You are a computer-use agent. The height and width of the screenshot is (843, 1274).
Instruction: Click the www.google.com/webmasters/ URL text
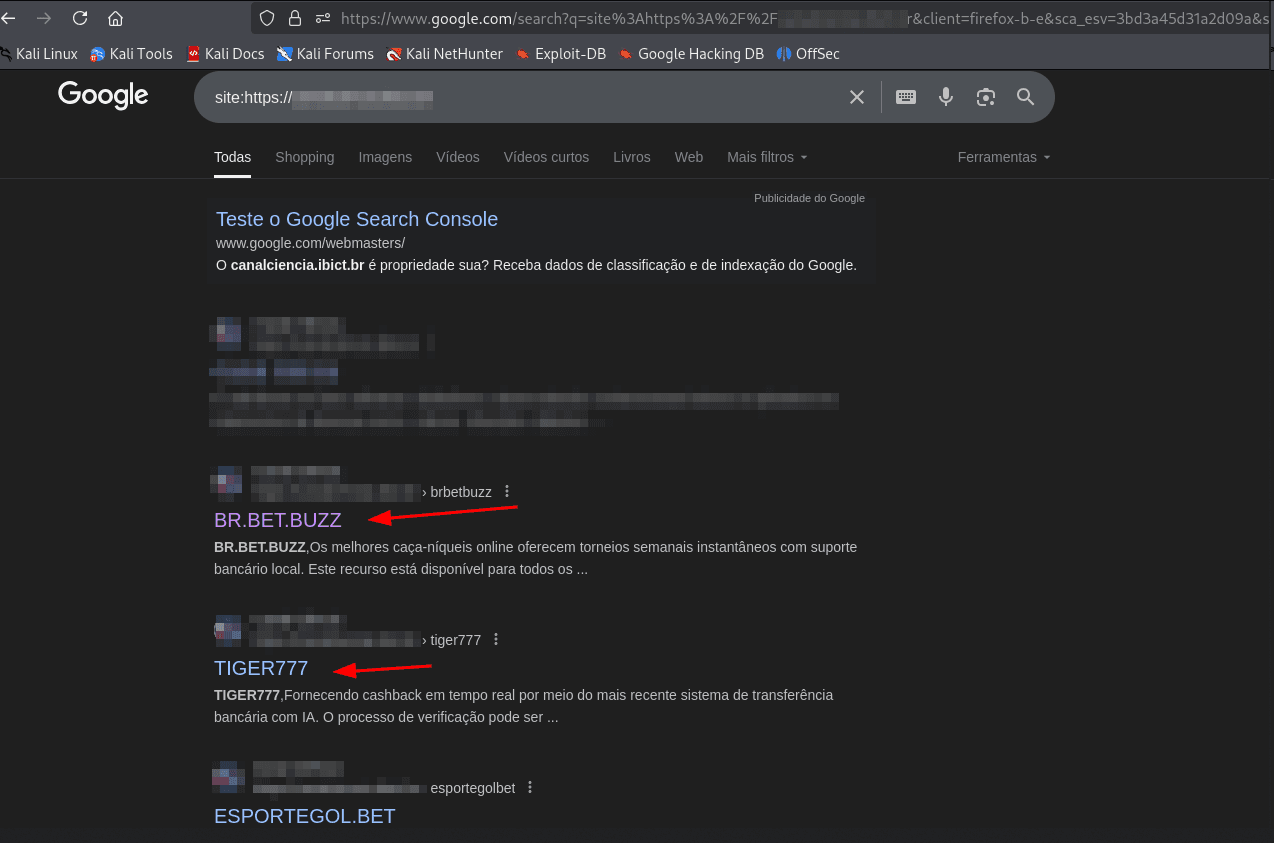tap(310, 243)
